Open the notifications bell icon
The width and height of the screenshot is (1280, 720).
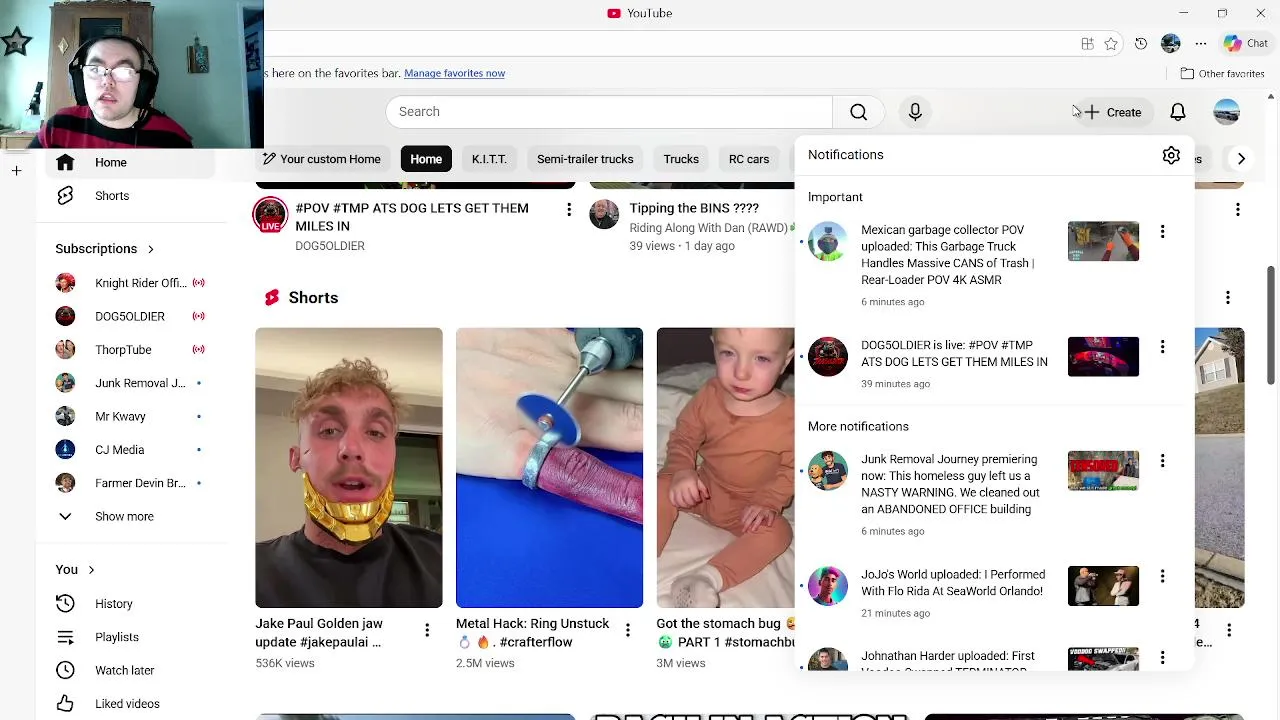[1178, 112]
